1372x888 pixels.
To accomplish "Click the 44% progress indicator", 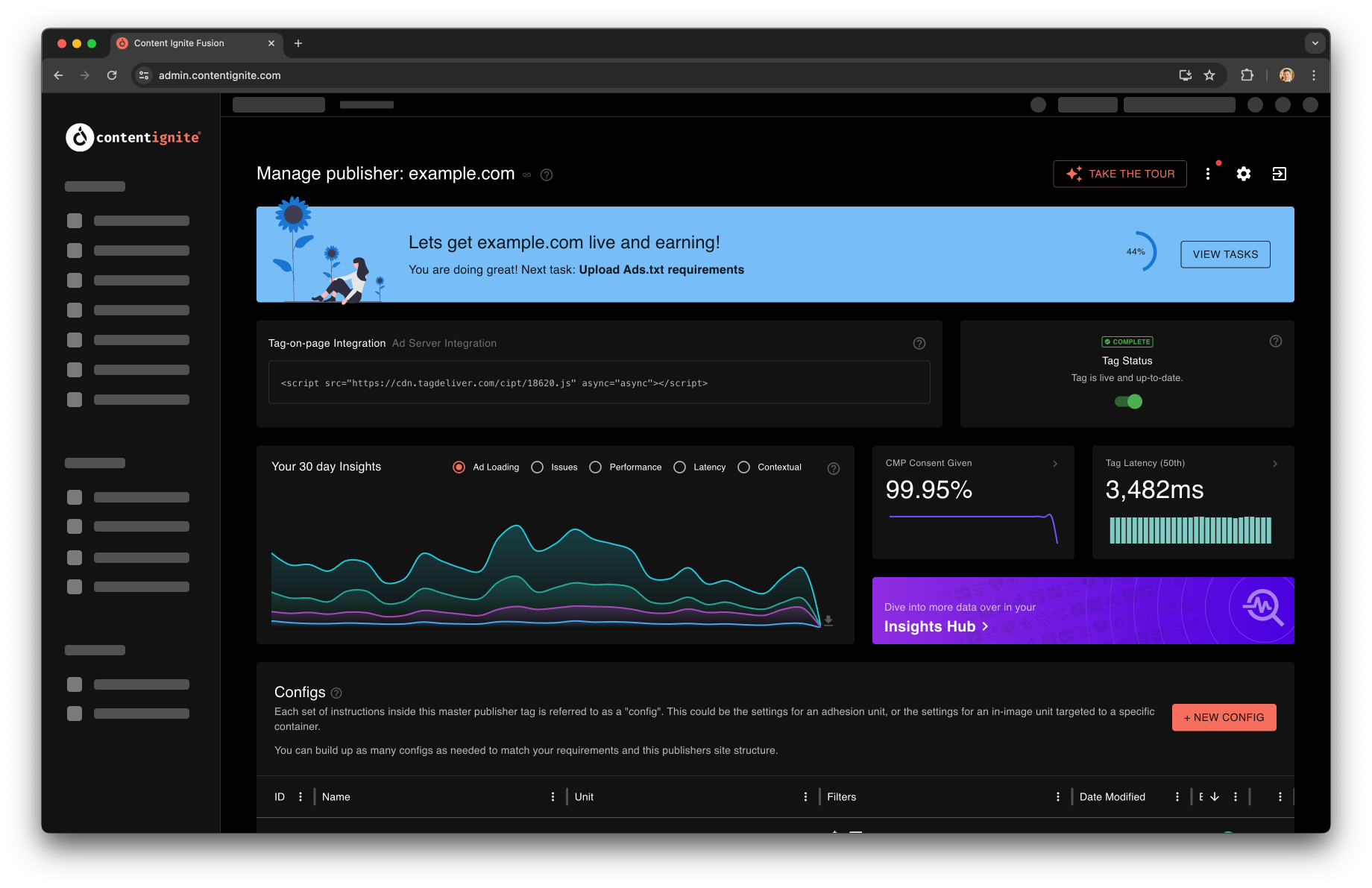I will point(1138,252).
